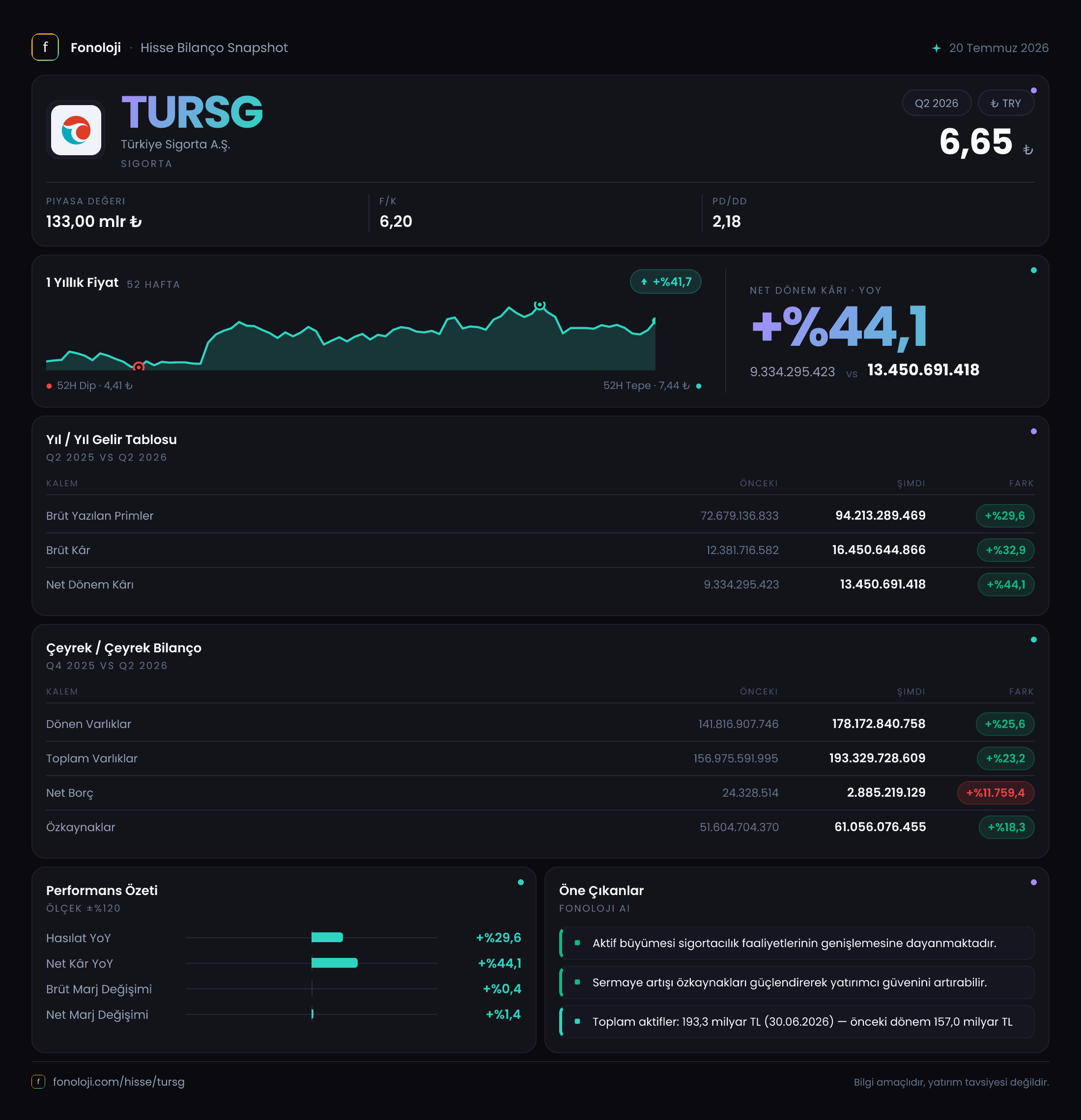Viewport: 1081px width, 1120px height.
Task: Click the Hasılat YoY performance bar
Action: 327,937
